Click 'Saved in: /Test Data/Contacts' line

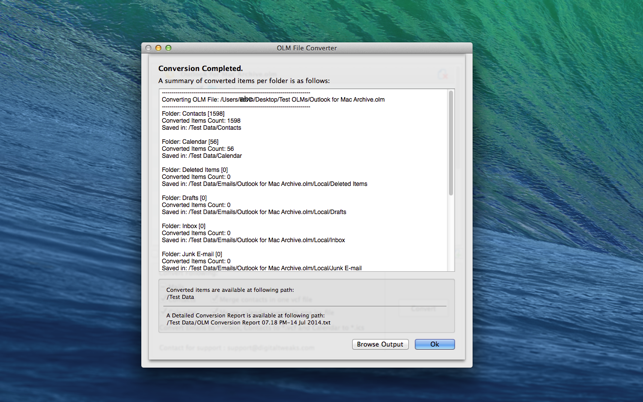click(x=201, y=128)
